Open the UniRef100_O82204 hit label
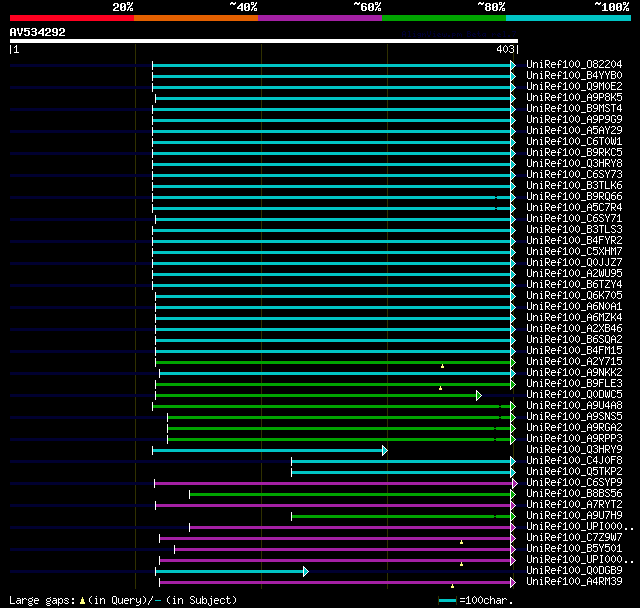640x608 pixels. click(574, 64)
